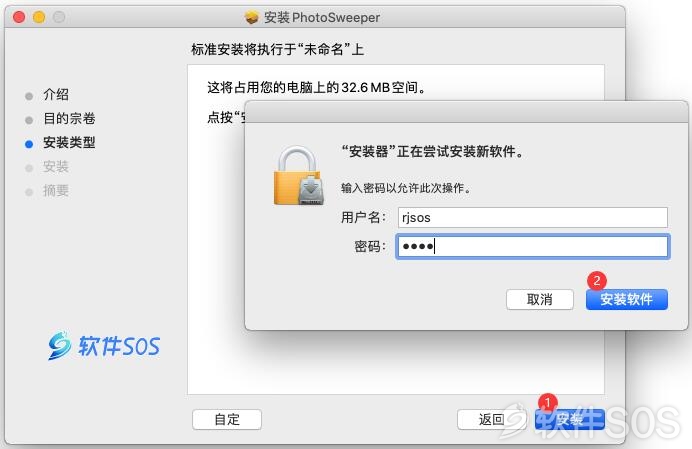The height and width of the screenshot is (449, 692).
Task: Click the 安装 button at bottom right
Action: pyautogui.click(x=569, y=419)
